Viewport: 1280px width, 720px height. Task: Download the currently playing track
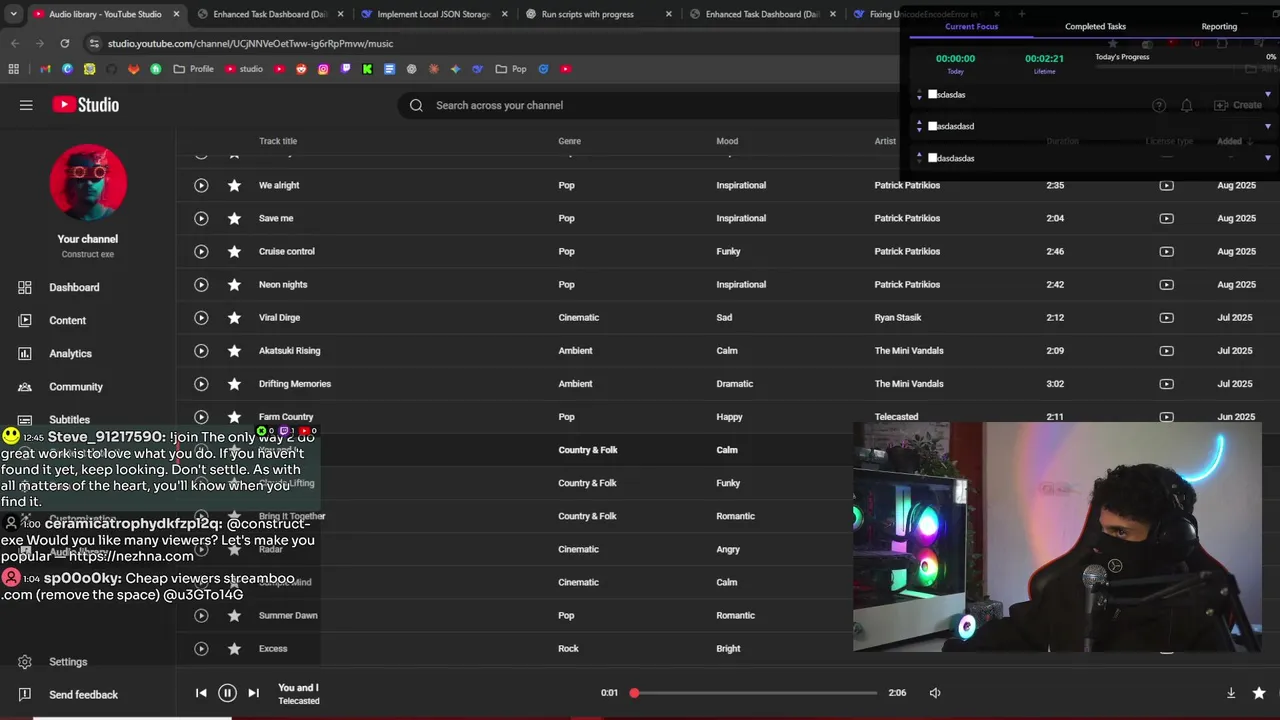[x=1231, y=692]
